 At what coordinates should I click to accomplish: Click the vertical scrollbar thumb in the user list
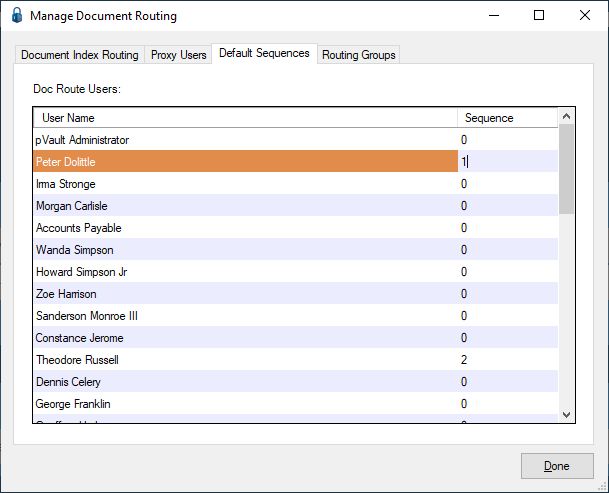[x=566, y=169]
